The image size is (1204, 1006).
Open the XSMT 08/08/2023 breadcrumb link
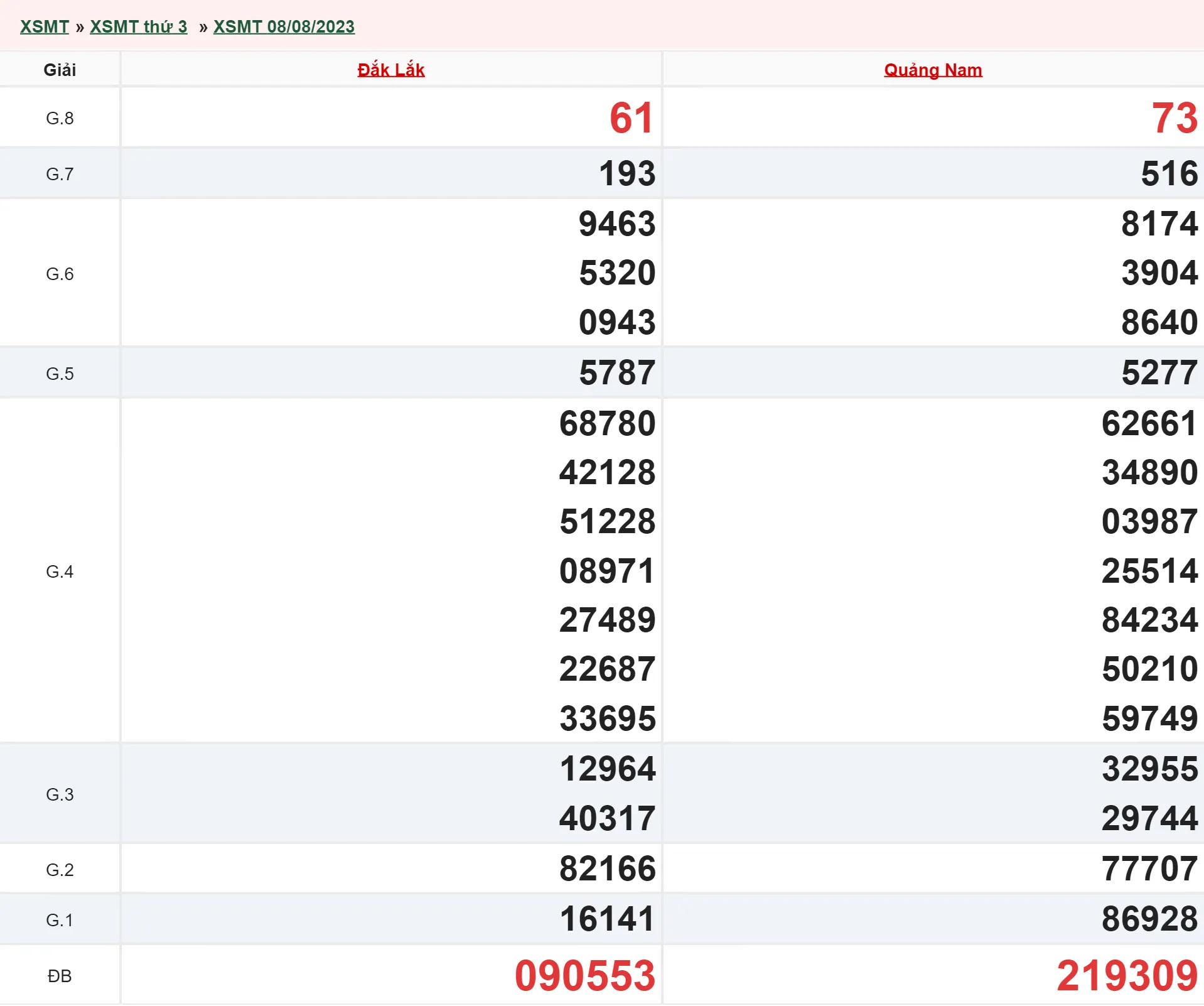click(284, 26)
